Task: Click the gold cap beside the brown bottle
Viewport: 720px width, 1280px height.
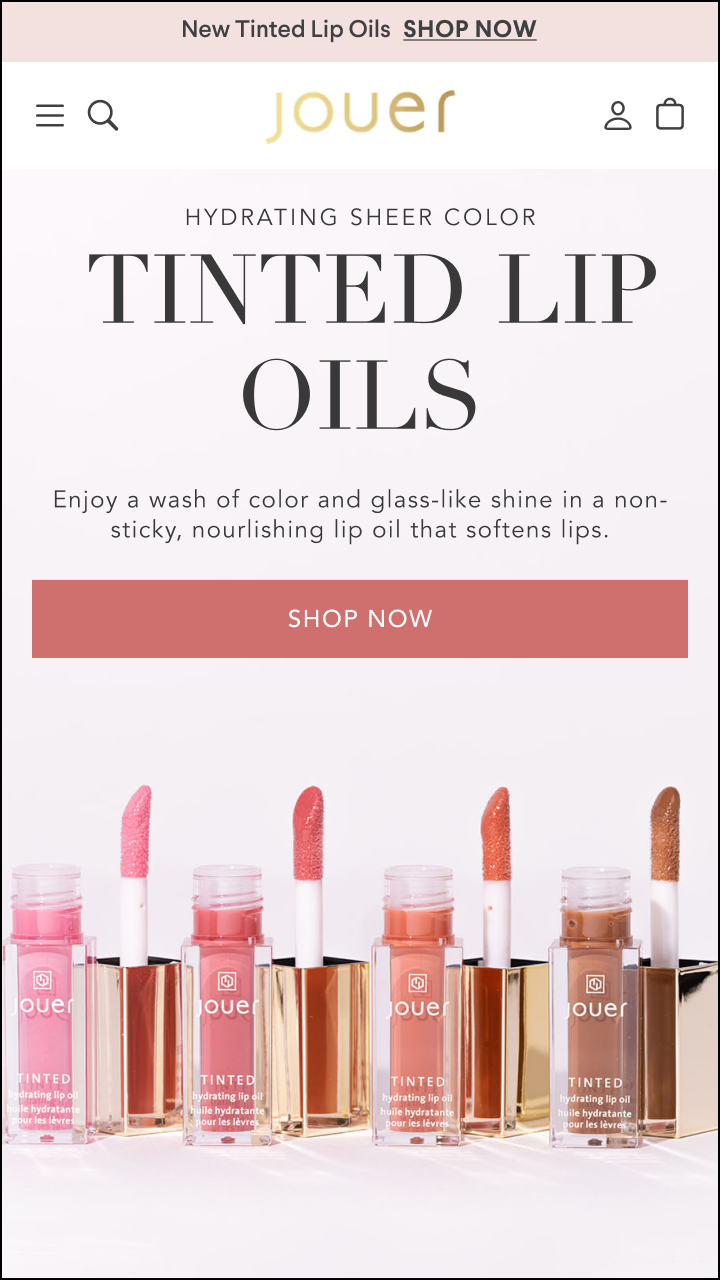Action: pyautogui.click(x=680, y=1050)
